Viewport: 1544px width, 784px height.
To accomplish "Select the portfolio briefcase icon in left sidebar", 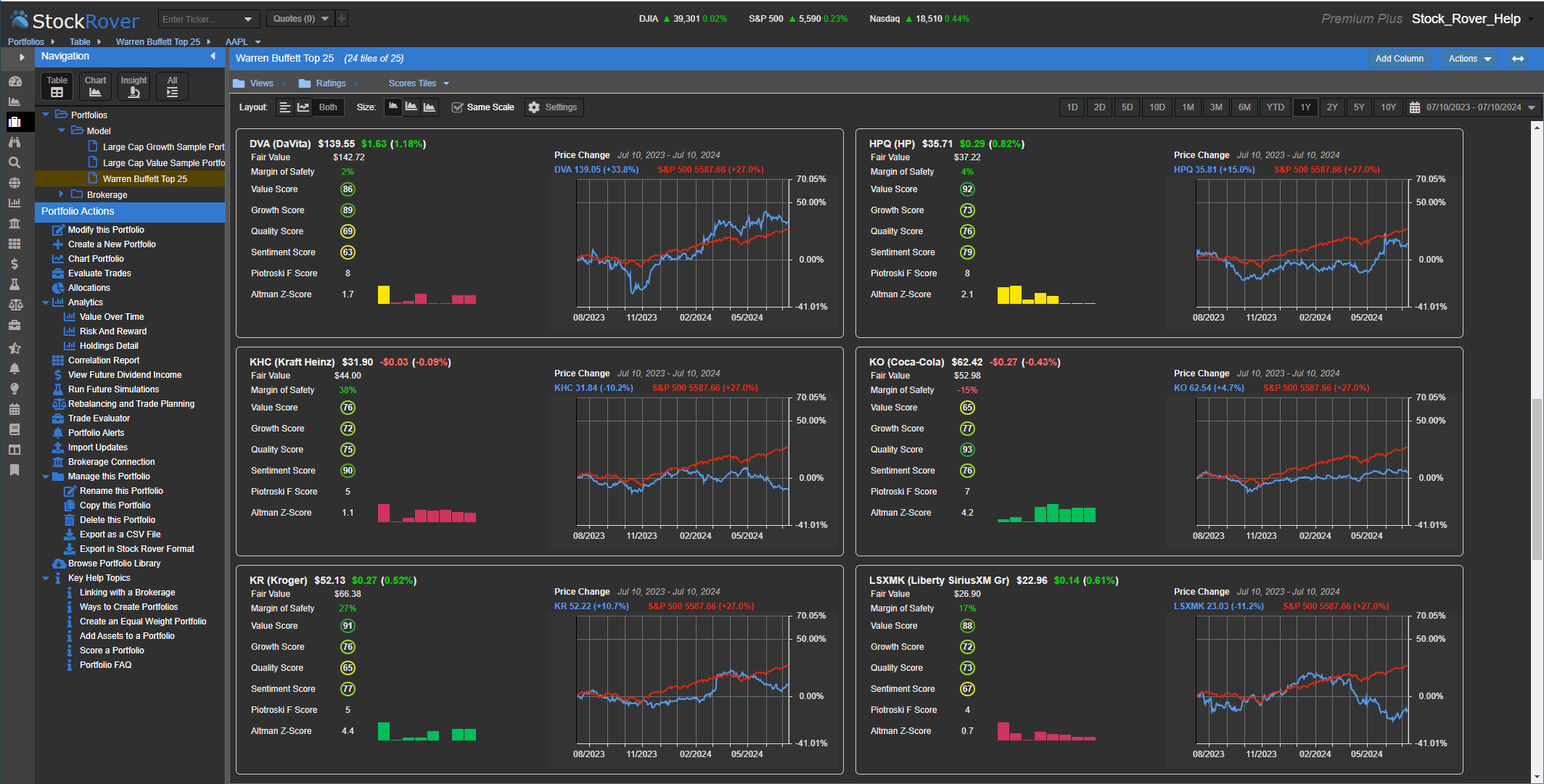I will pos(15,122).
